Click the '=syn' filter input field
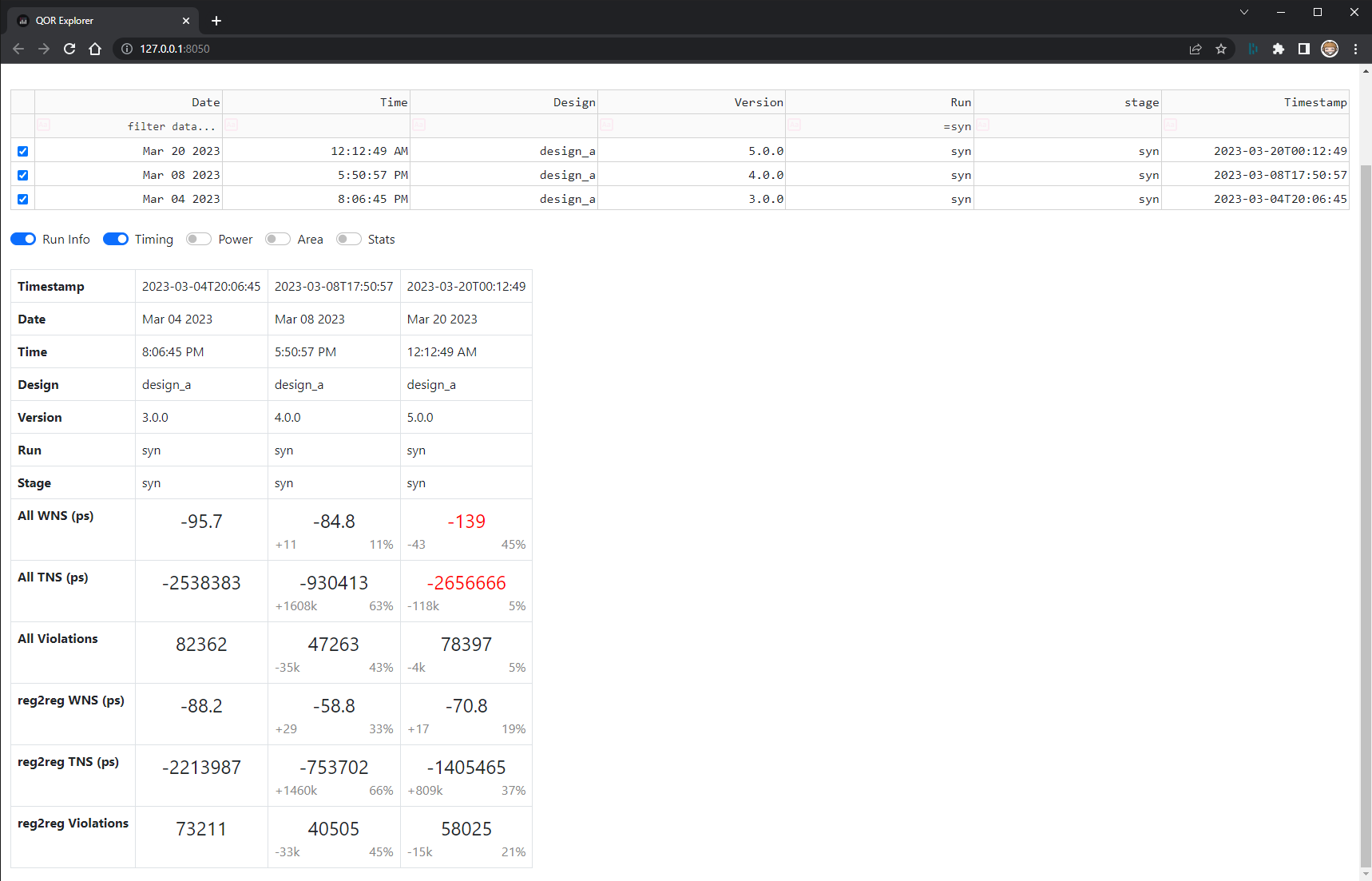This screenshot has height=881, width=1372. [x=918, y=126]
